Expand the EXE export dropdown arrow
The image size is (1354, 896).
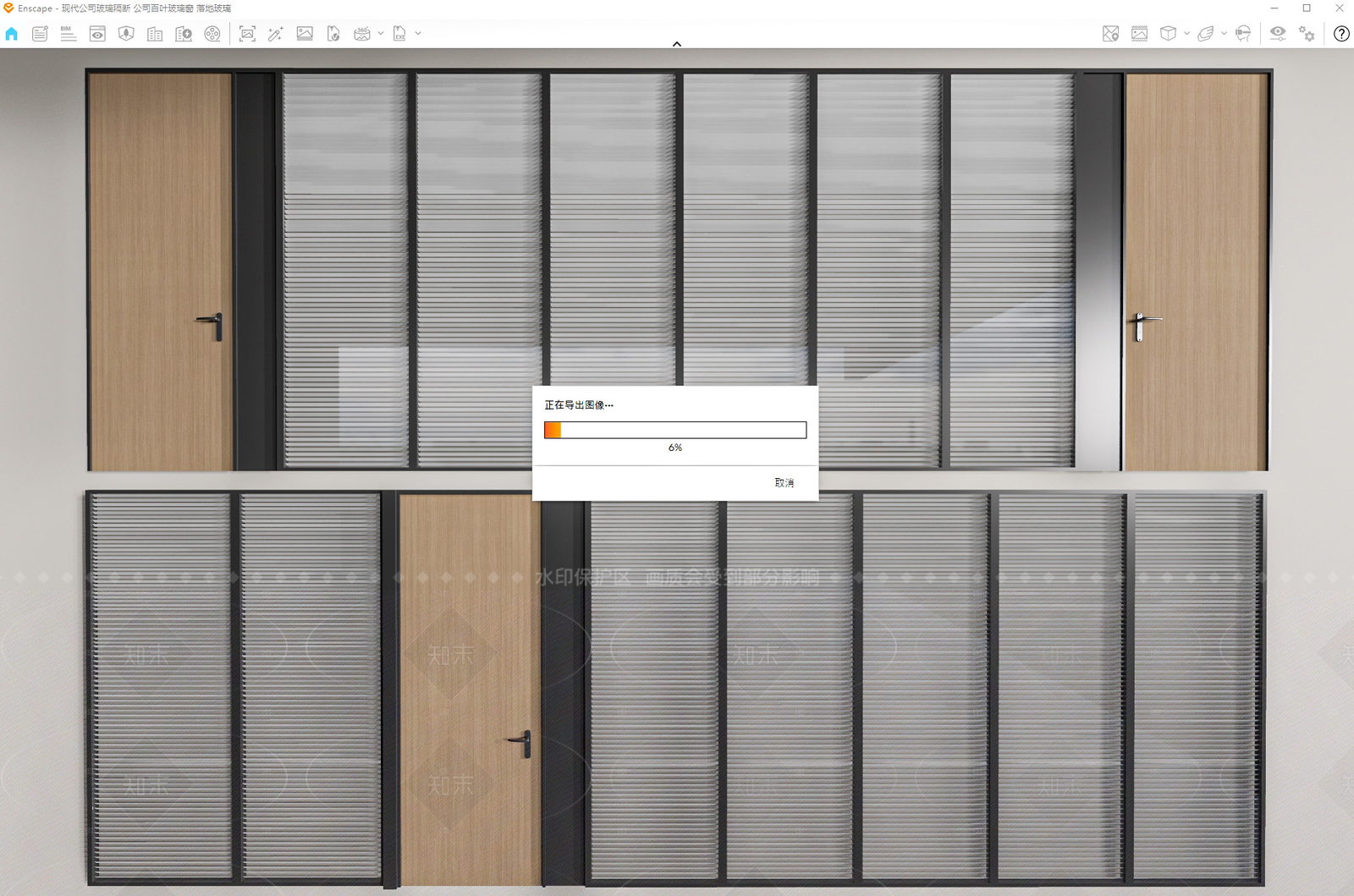point(418,34)
